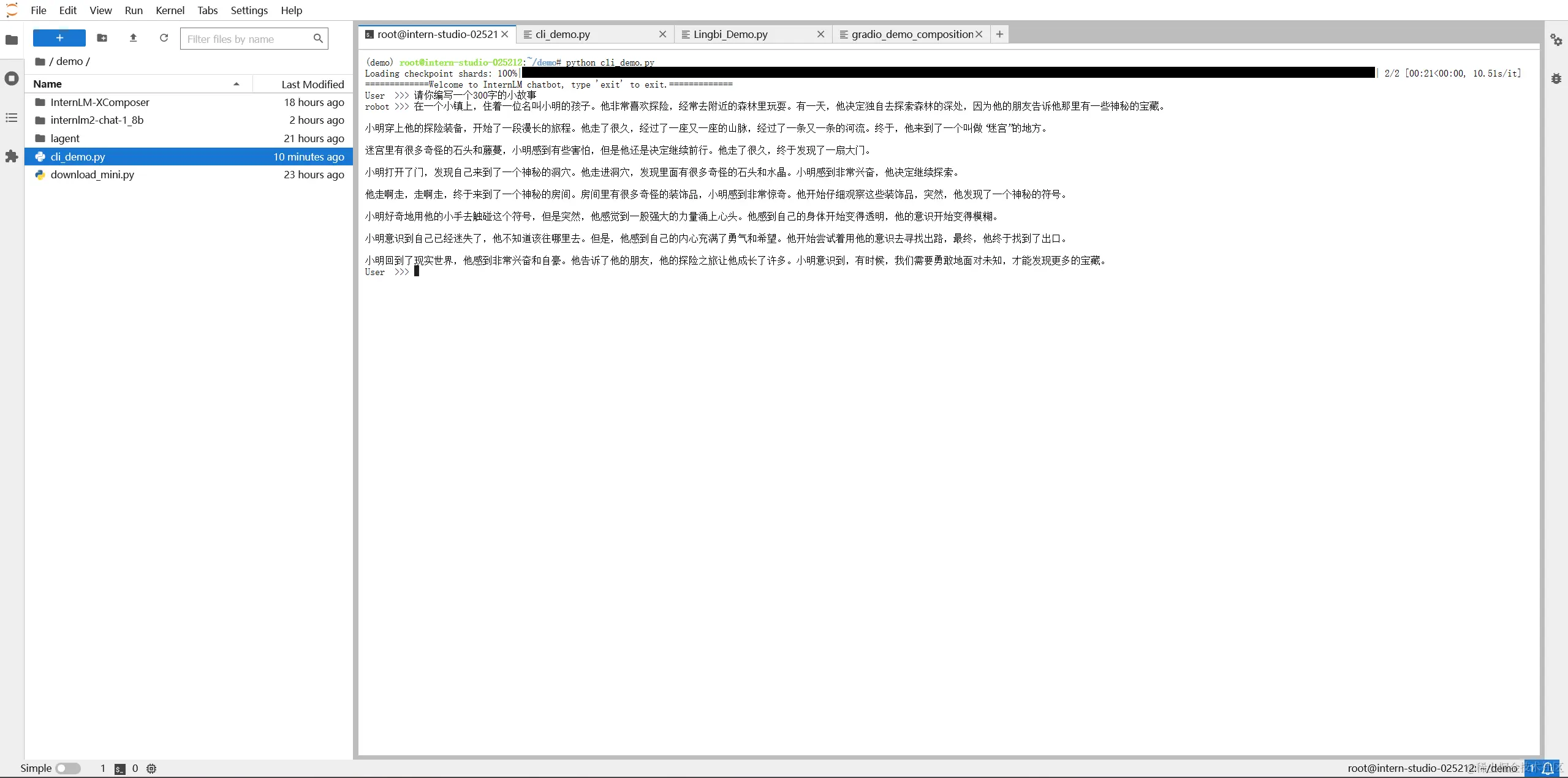Click the blue New Launcher button
The height and width of the screenshot is (778, 1568).
(59, 38)
